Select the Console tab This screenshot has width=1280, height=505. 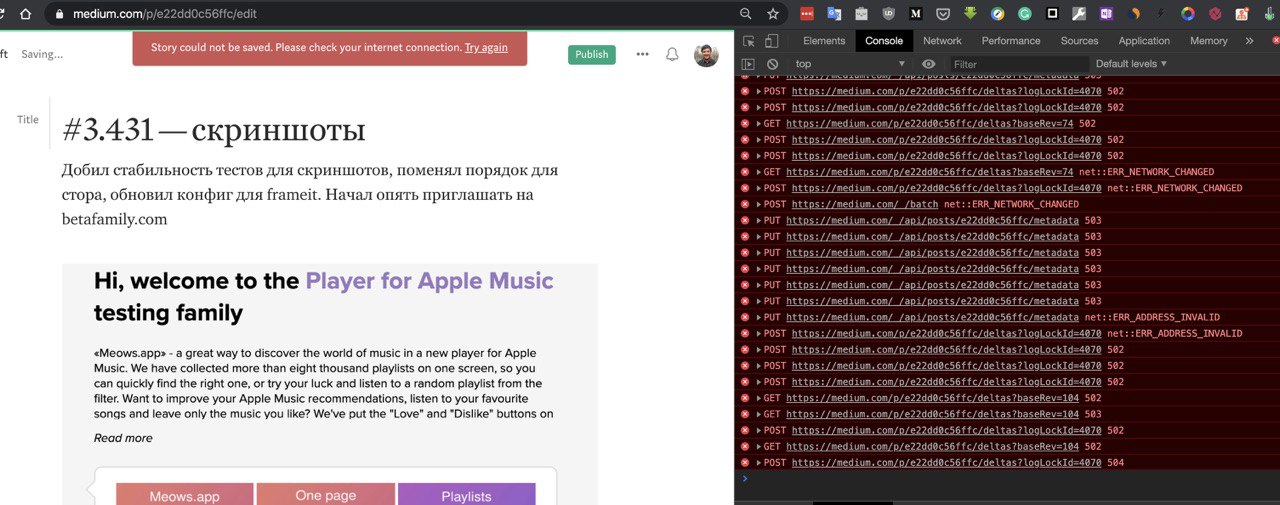point(884,41)
